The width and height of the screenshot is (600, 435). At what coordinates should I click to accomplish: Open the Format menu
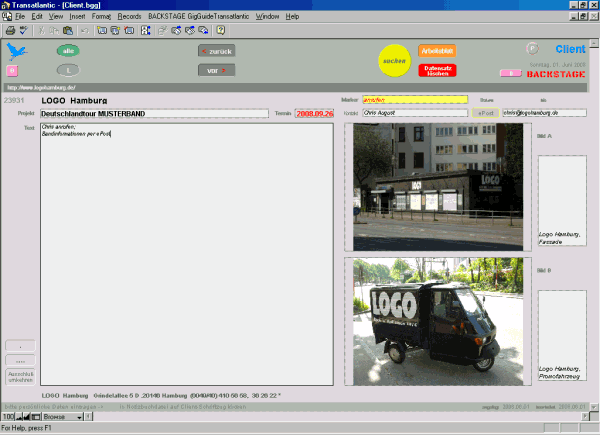click(x=101, y=16)
